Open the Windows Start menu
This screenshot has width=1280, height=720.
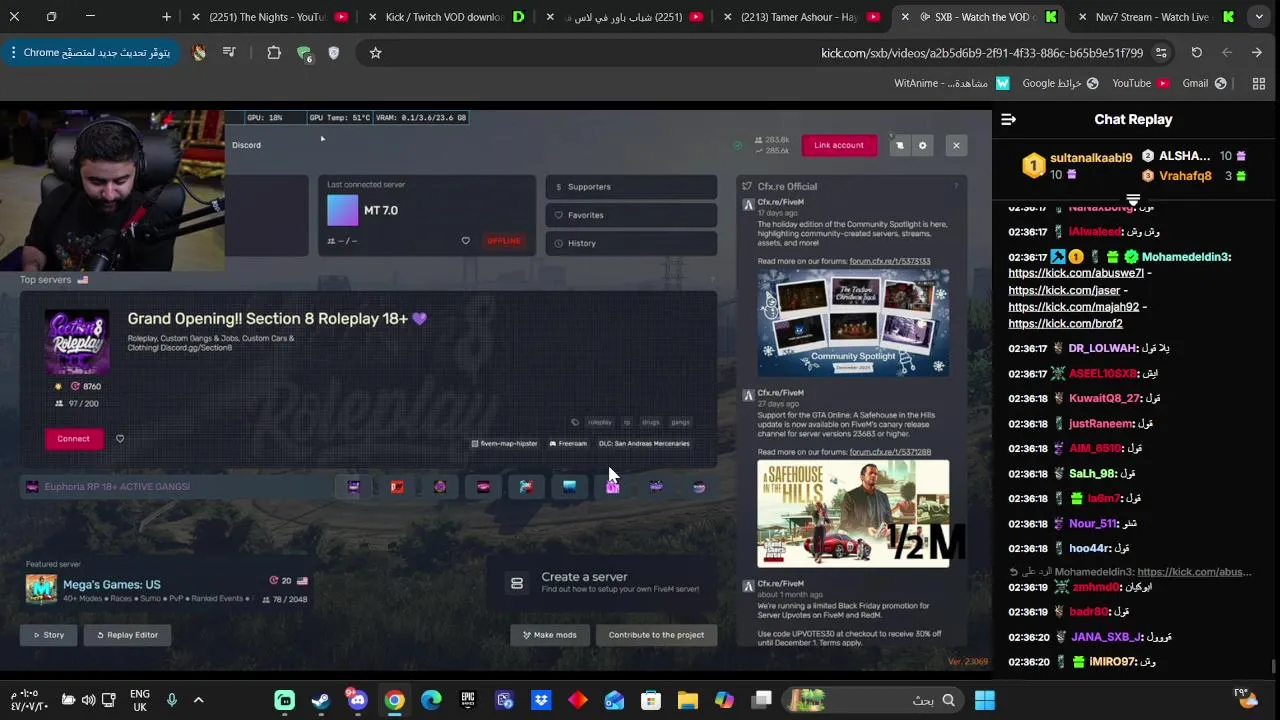pos(985,700)
